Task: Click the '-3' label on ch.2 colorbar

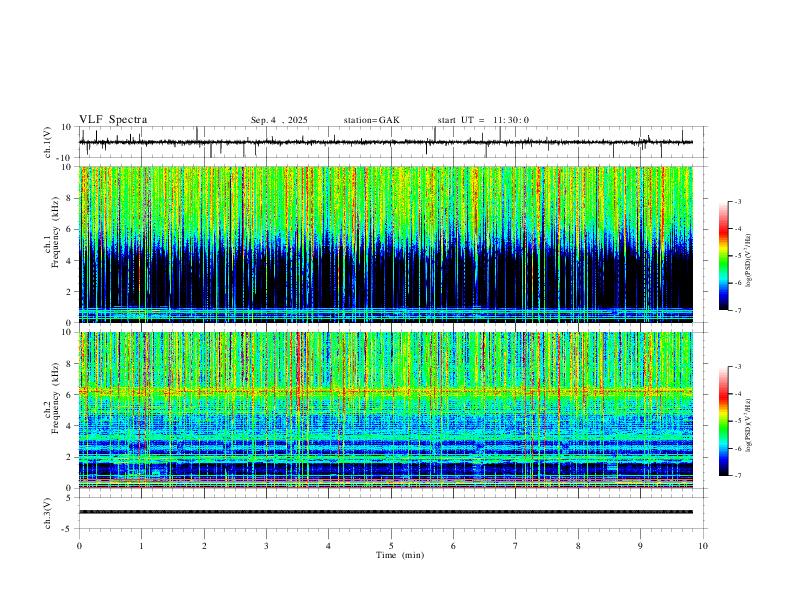Action: pyautogui.click(x=738, y=367)
